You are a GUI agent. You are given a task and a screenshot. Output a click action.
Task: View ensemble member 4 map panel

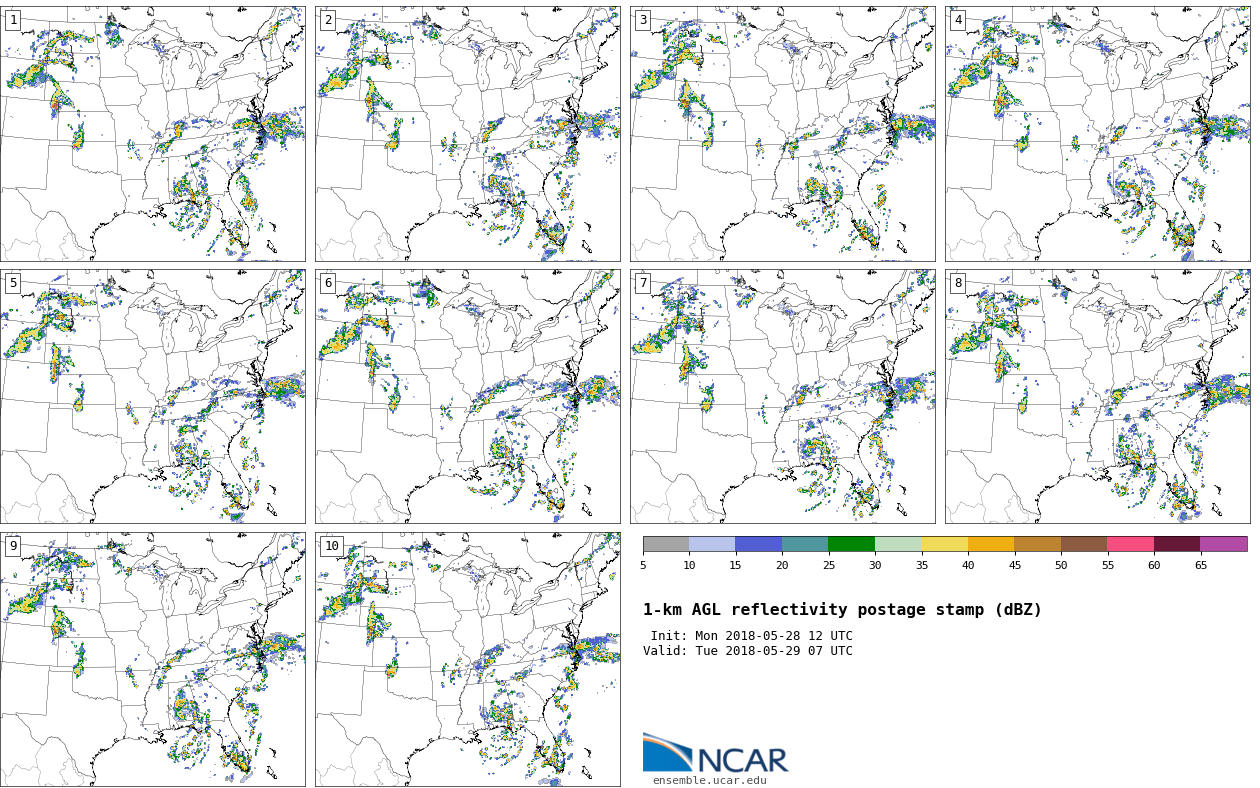[1098, 134]
